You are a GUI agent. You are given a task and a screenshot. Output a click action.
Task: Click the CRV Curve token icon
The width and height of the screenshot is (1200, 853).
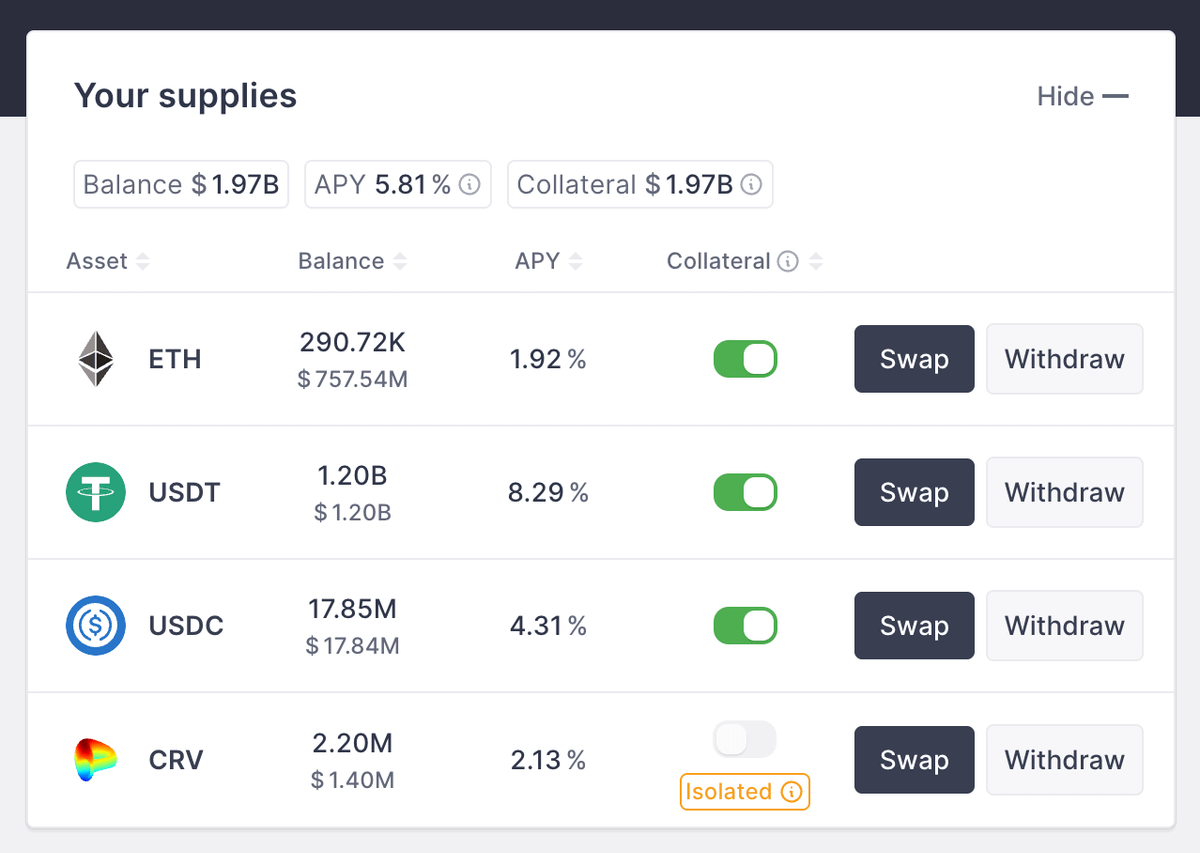96,760
